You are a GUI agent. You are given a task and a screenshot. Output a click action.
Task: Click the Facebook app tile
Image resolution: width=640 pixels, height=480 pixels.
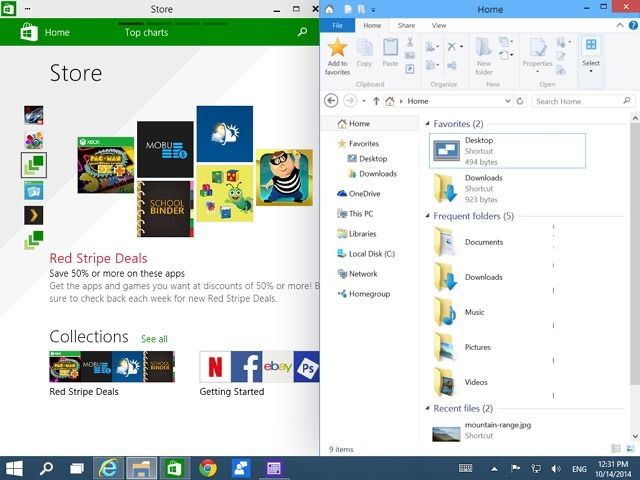pos(246,367)
